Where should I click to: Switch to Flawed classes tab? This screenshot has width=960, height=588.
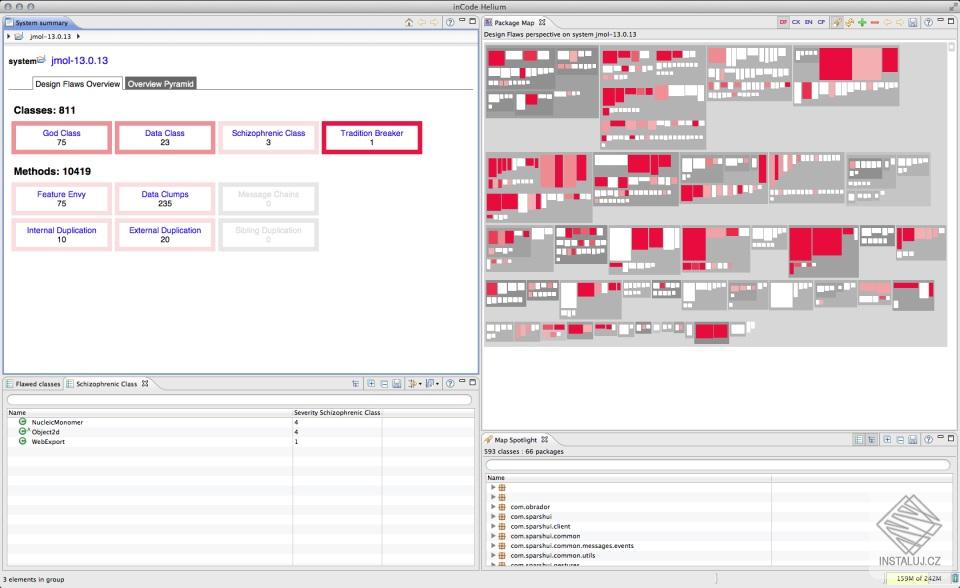(33, 384)
